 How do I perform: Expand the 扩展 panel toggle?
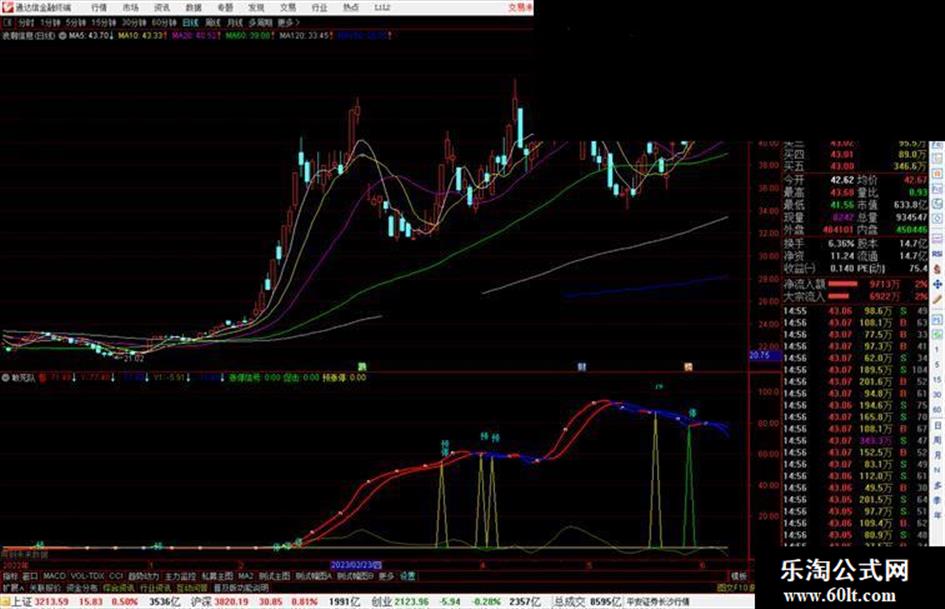point(13,588)
